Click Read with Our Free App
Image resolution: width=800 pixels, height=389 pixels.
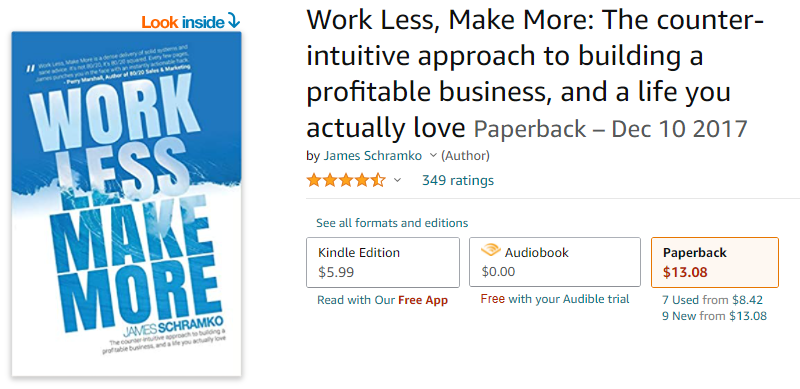point(382,300)
